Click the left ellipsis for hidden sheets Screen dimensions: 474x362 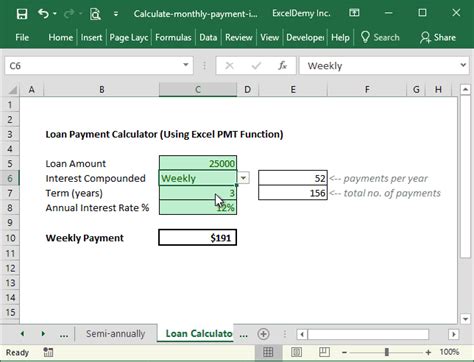(64, 334)
